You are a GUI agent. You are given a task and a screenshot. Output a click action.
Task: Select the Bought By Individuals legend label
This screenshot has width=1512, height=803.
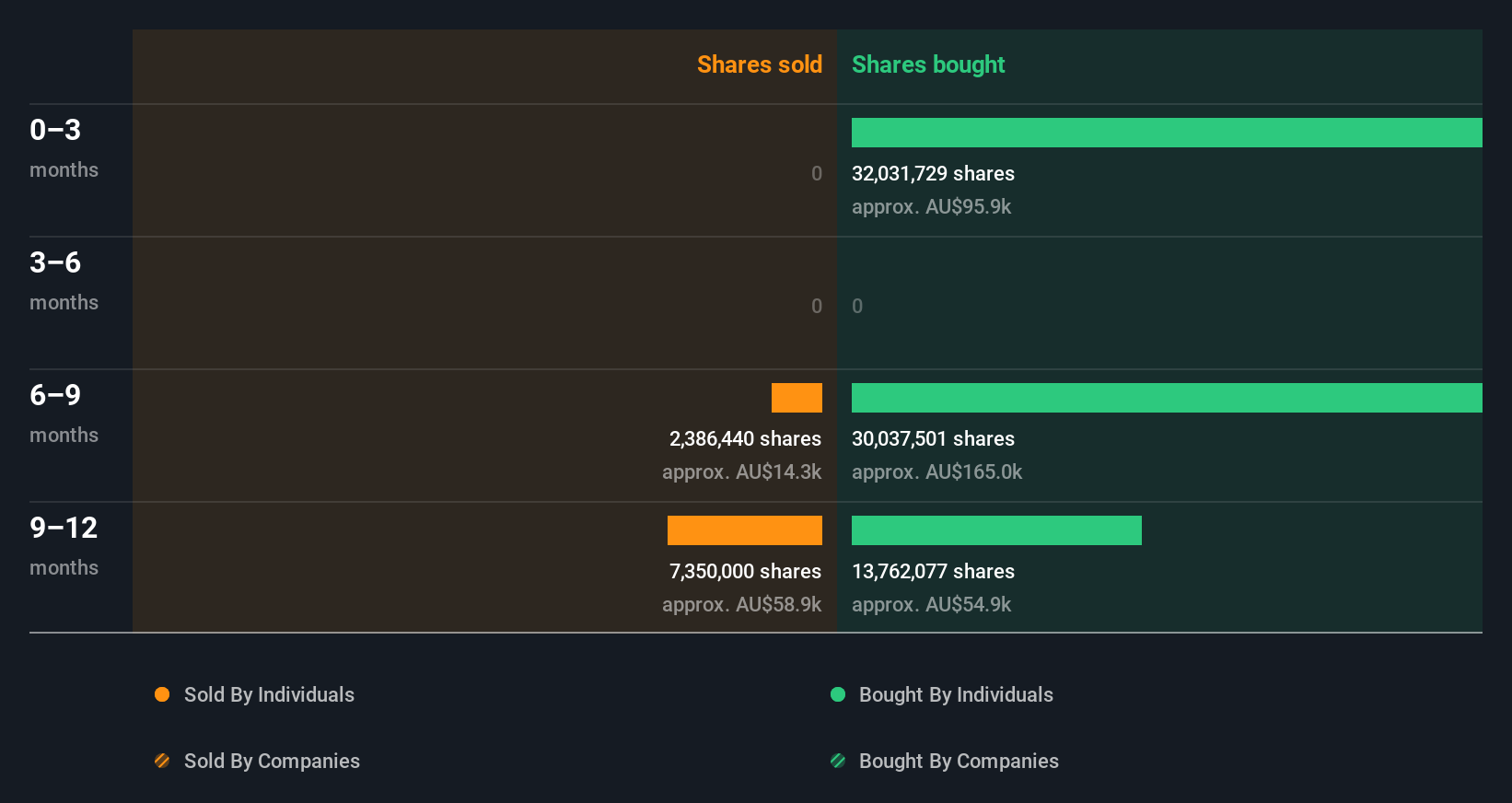tap(956, 694)
